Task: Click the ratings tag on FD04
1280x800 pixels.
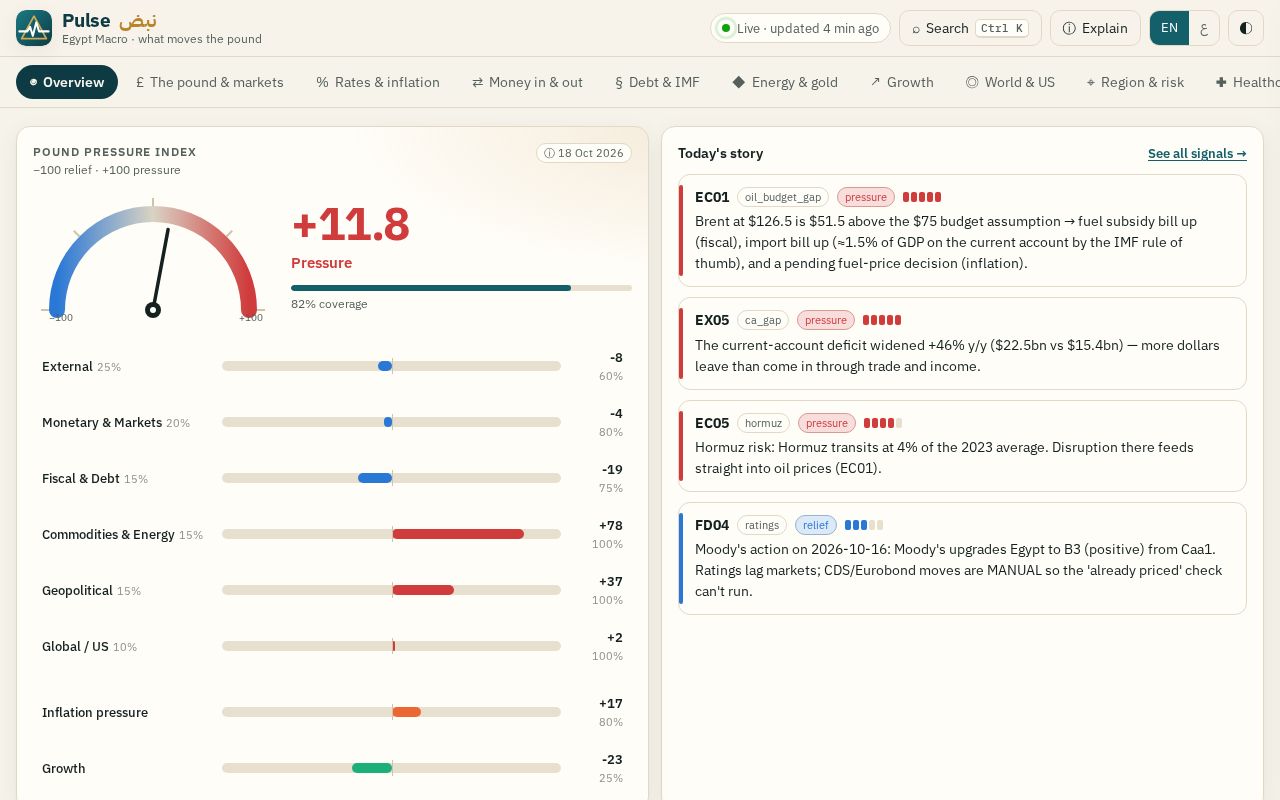Action: (x=762, y=525)
